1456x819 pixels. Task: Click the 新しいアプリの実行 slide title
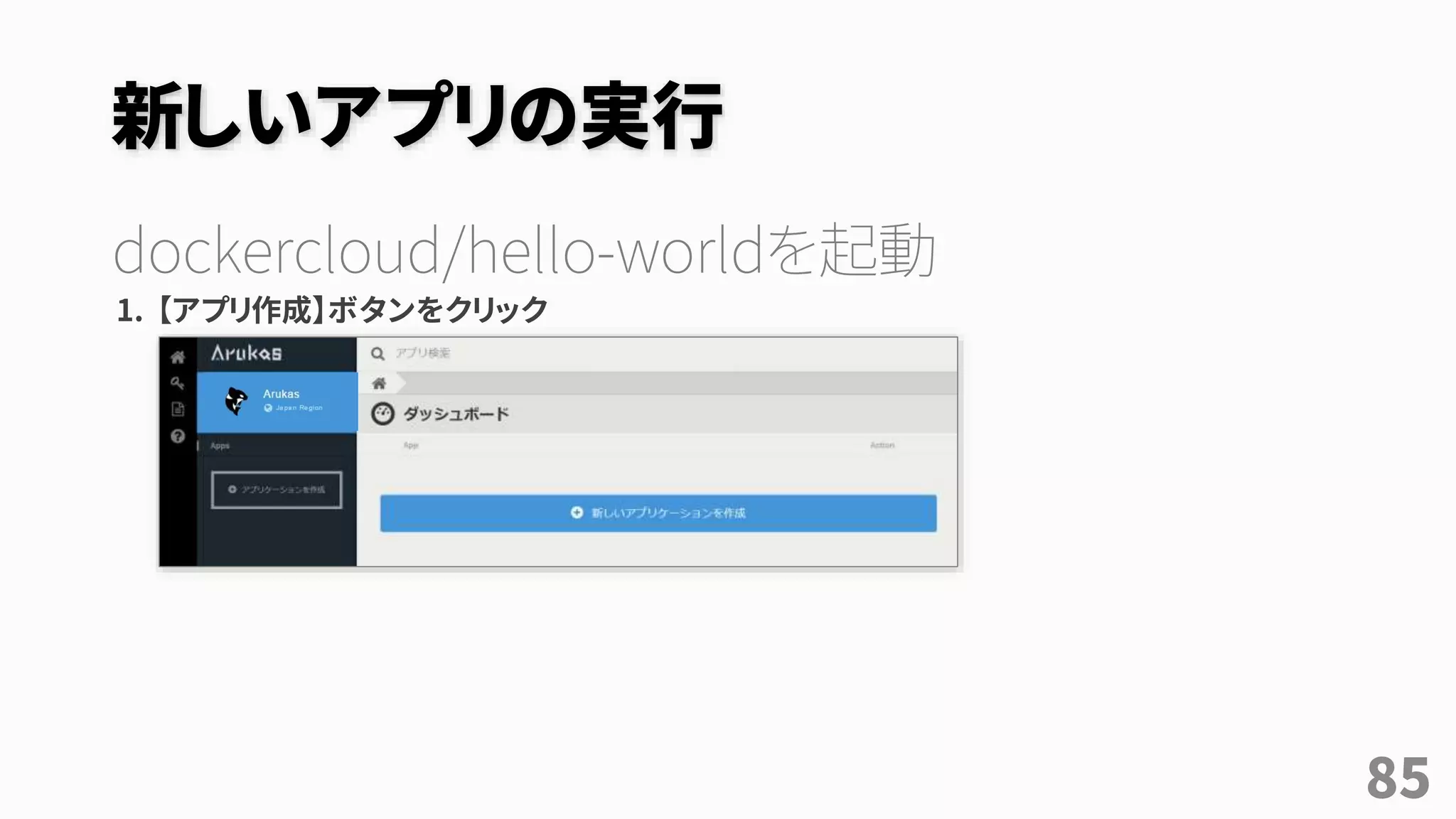pyautogui.click(x=417, y=116)
